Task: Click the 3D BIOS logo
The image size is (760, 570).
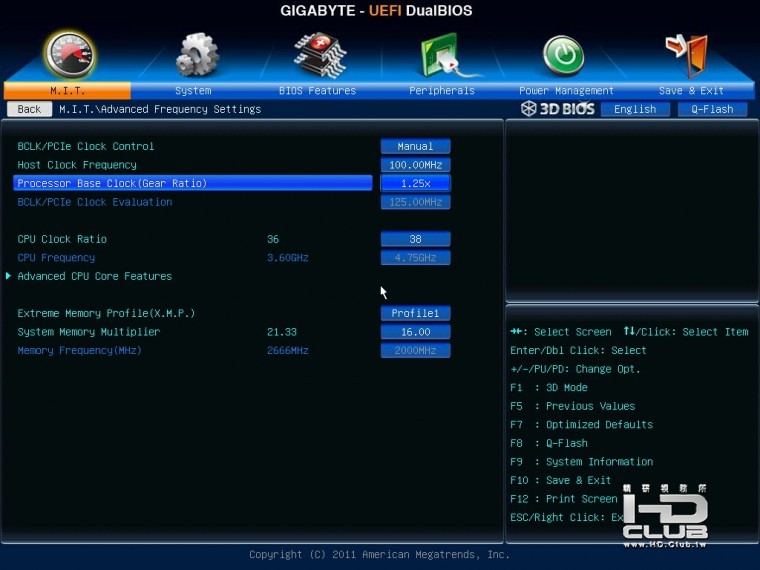Action: pos(558,109)
